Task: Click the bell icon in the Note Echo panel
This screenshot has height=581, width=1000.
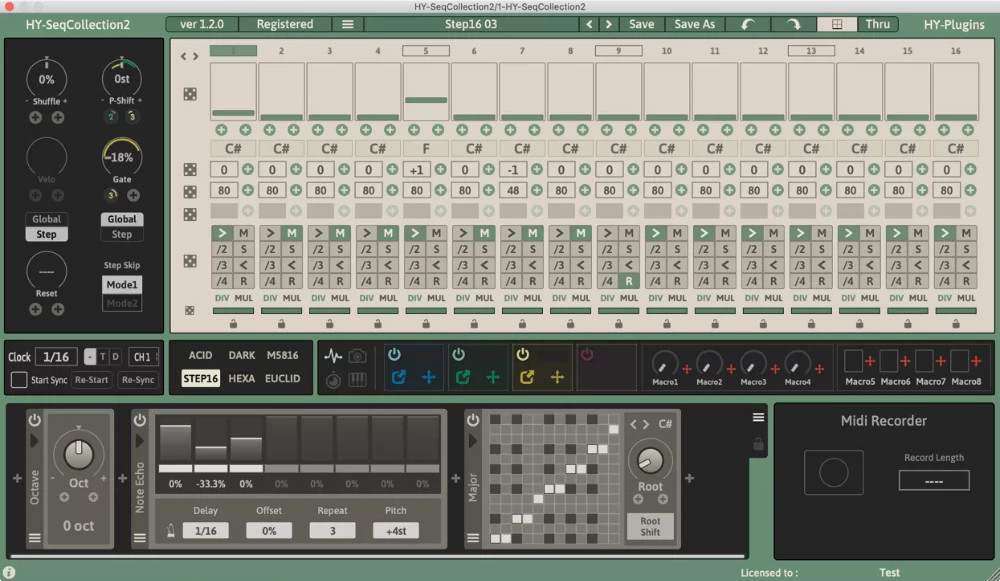Action: coord(170,528)
